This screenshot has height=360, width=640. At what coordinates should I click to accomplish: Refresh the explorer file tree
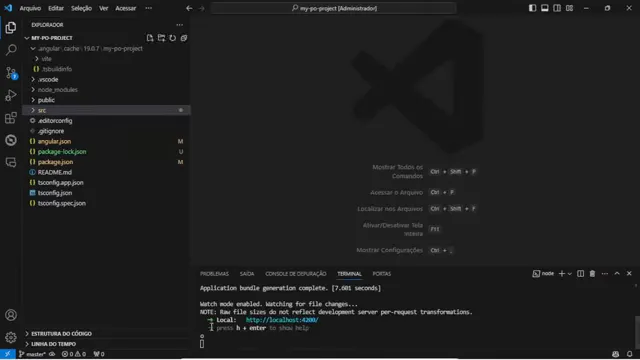[173, 38]
